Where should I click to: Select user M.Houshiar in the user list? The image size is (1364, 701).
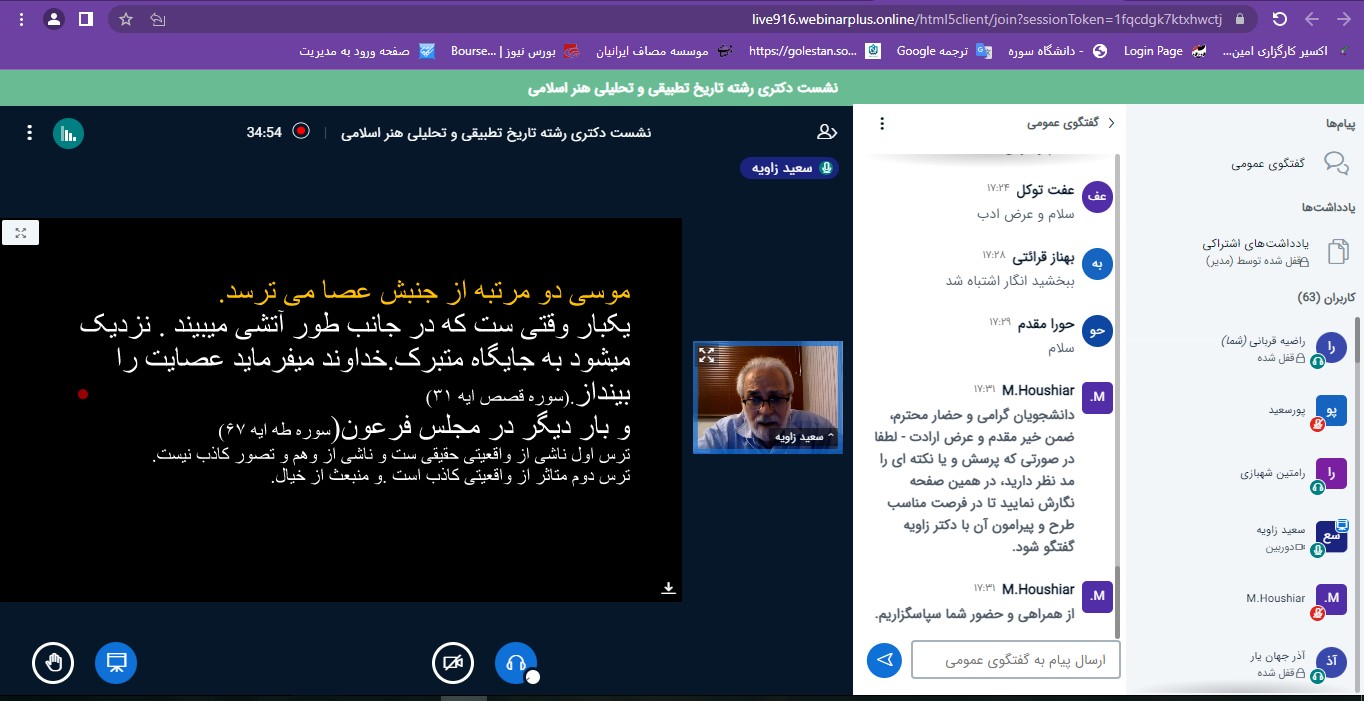pos(1295,599)
